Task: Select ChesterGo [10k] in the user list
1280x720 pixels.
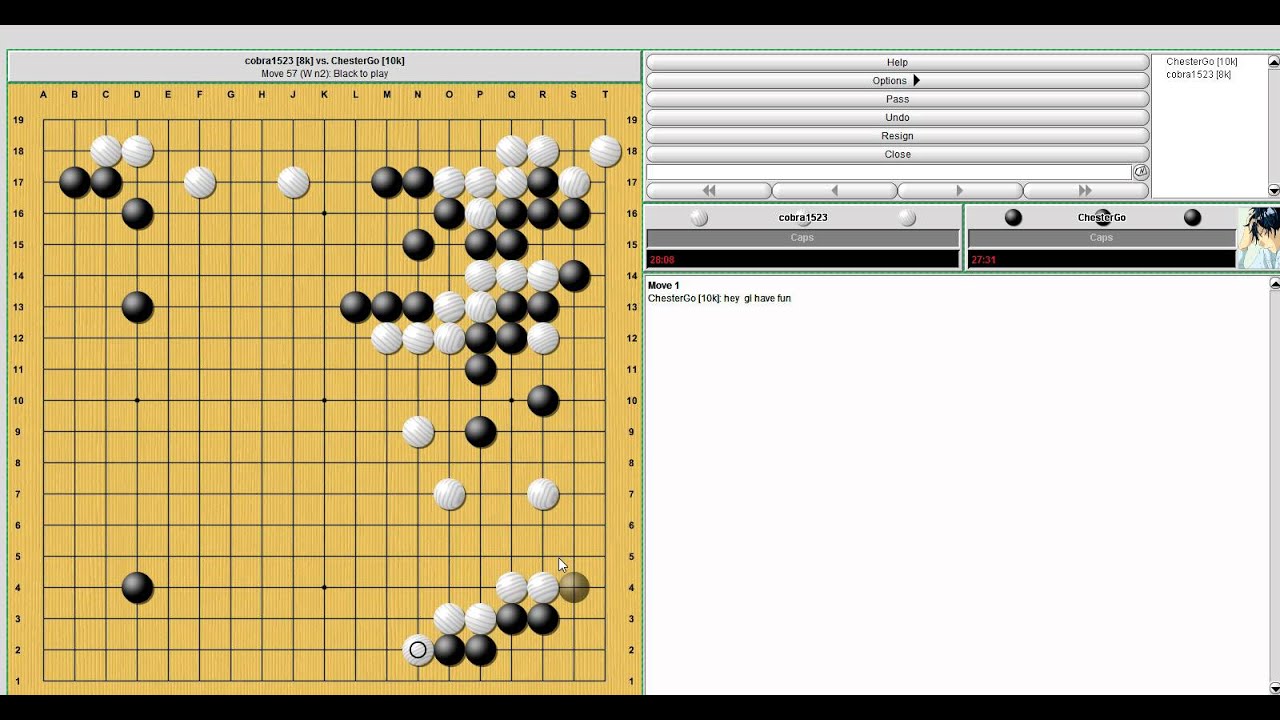Action: 1201,62
